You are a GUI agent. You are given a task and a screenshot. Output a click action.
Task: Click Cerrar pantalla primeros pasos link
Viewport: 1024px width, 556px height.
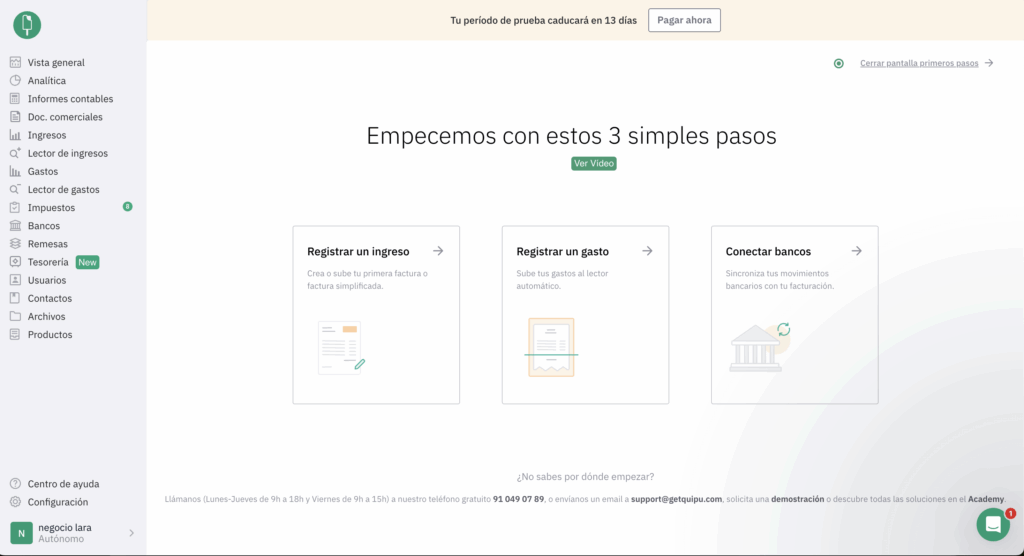[x=919, y=63]
